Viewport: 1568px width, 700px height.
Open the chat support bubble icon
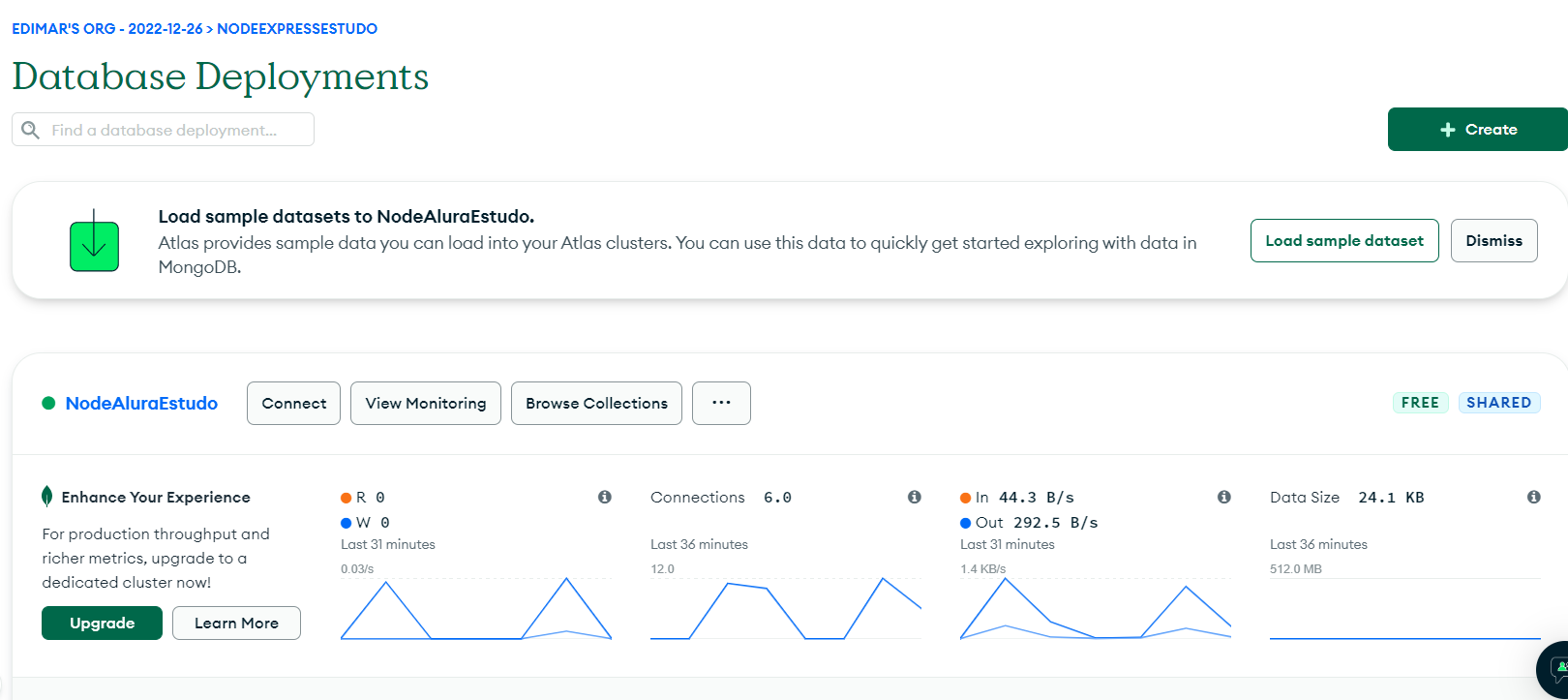click(x=1557, y=668)
